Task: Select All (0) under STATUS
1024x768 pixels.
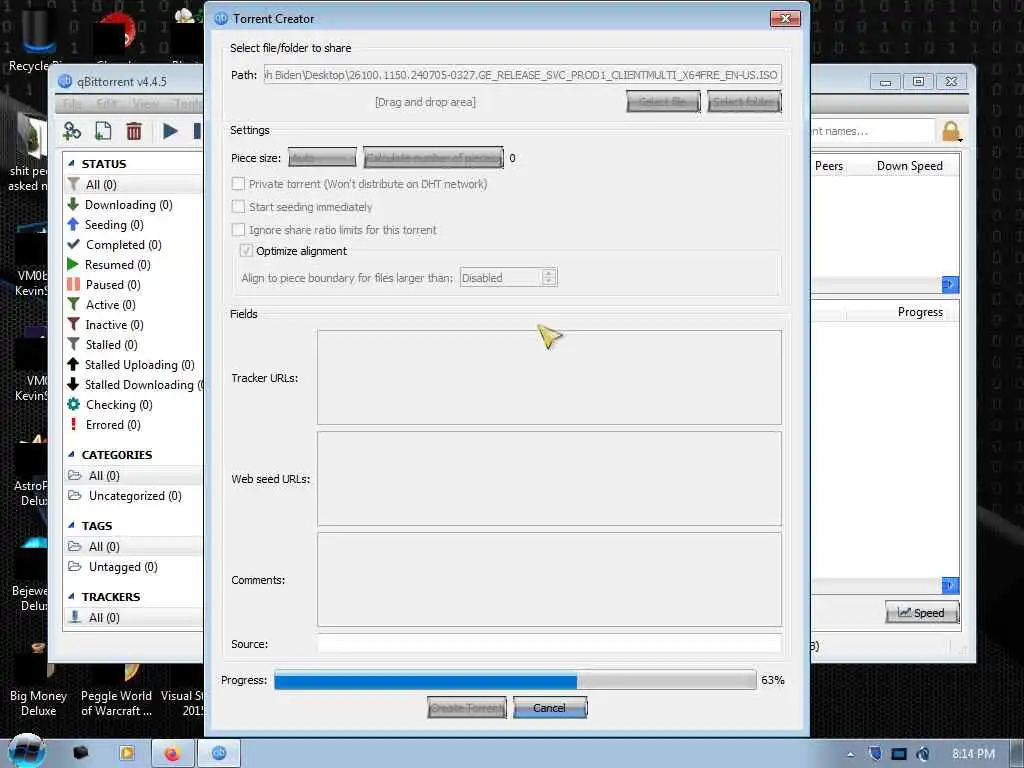Action: click(x=101, y=185)
